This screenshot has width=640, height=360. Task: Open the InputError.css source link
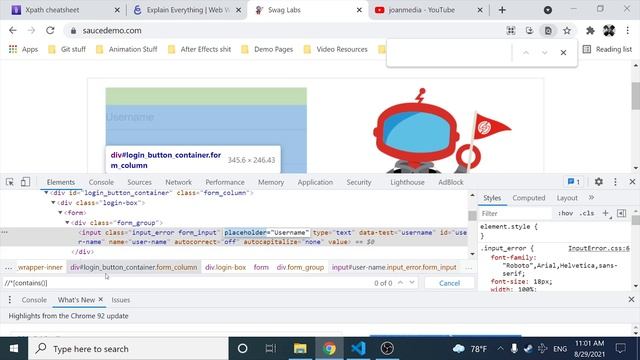(598, 248)
